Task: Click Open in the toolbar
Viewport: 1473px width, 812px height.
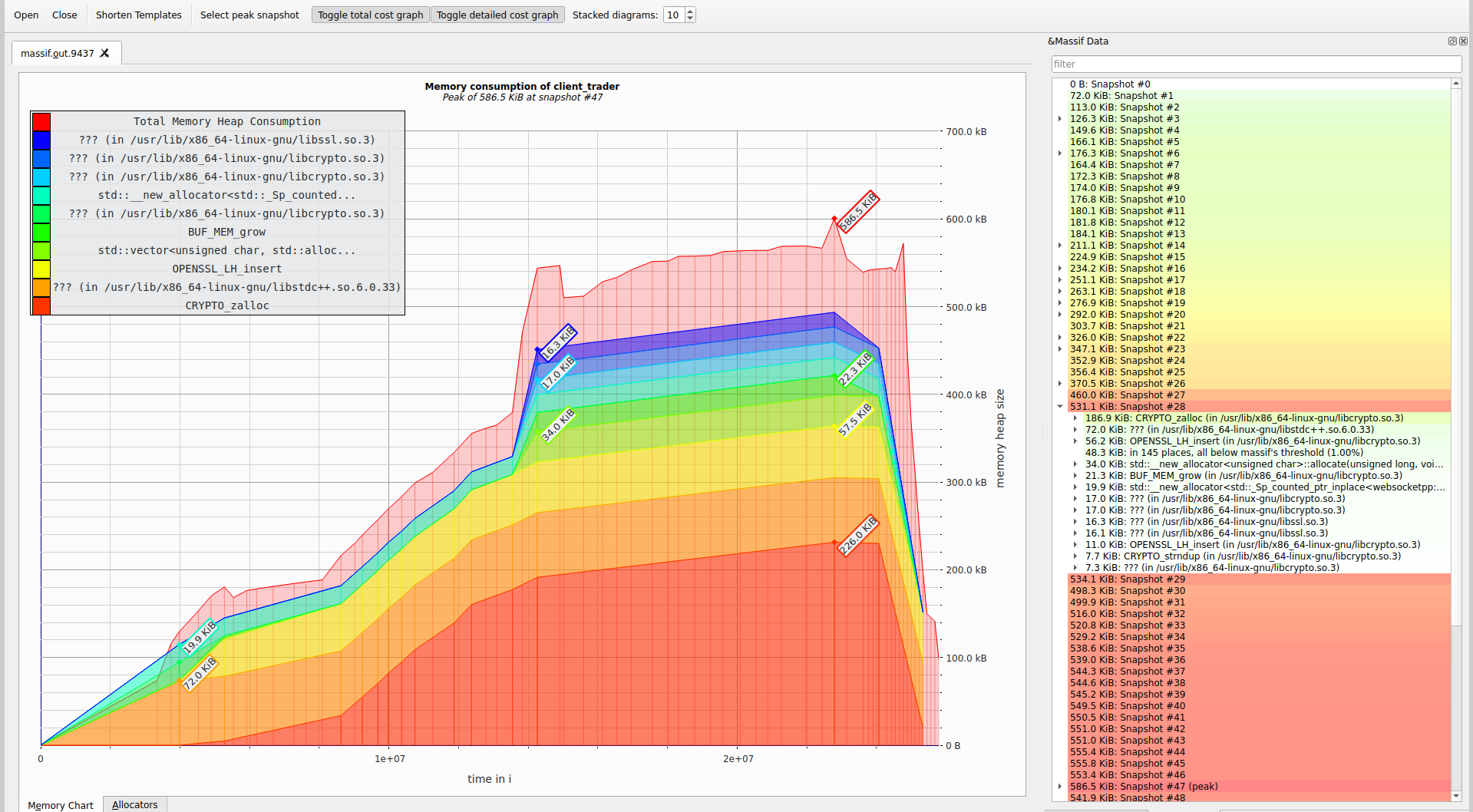Action: (26, 15)
